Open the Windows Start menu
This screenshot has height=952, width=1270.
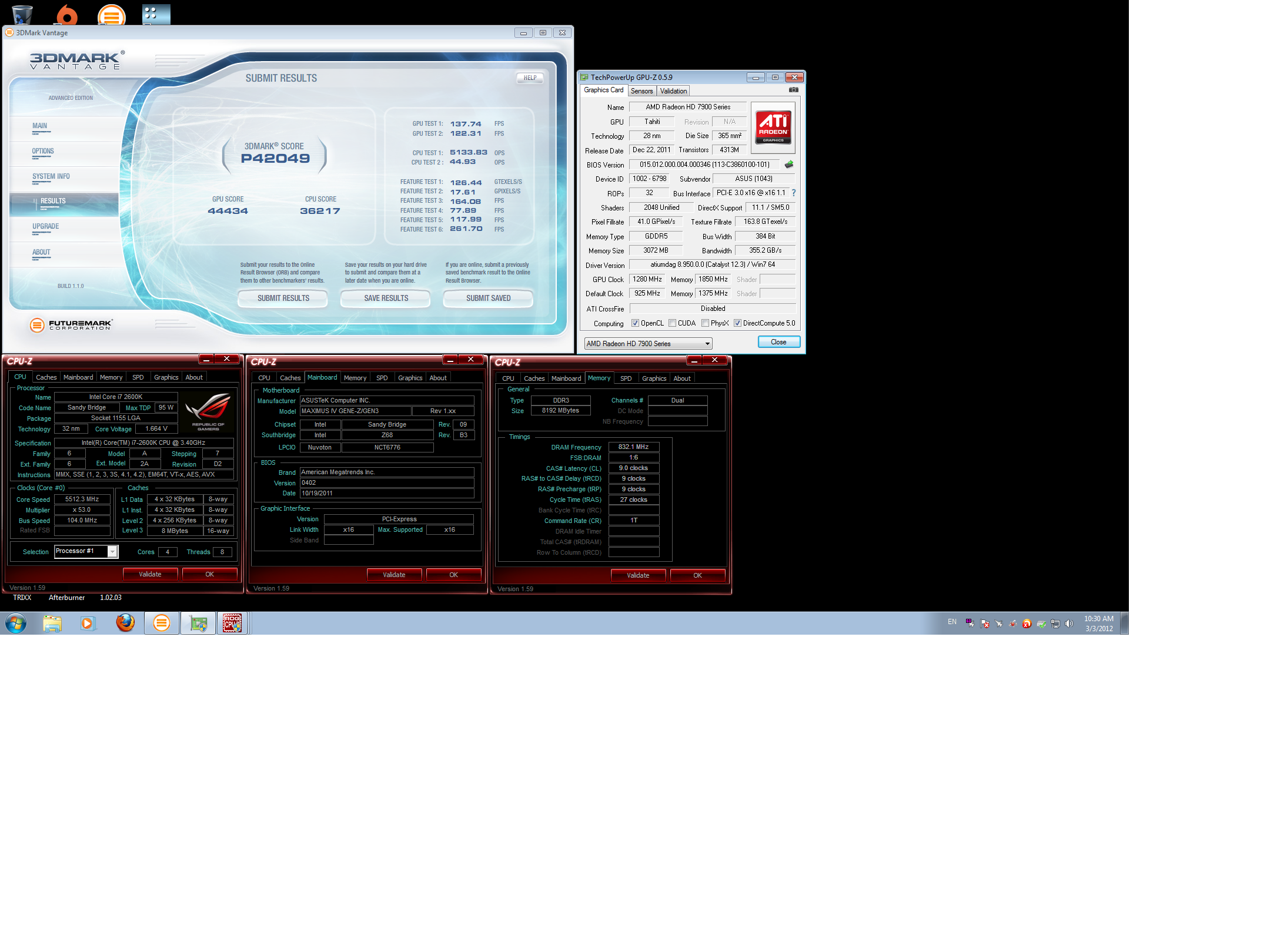pyautogui.click(x=16, y=623)
